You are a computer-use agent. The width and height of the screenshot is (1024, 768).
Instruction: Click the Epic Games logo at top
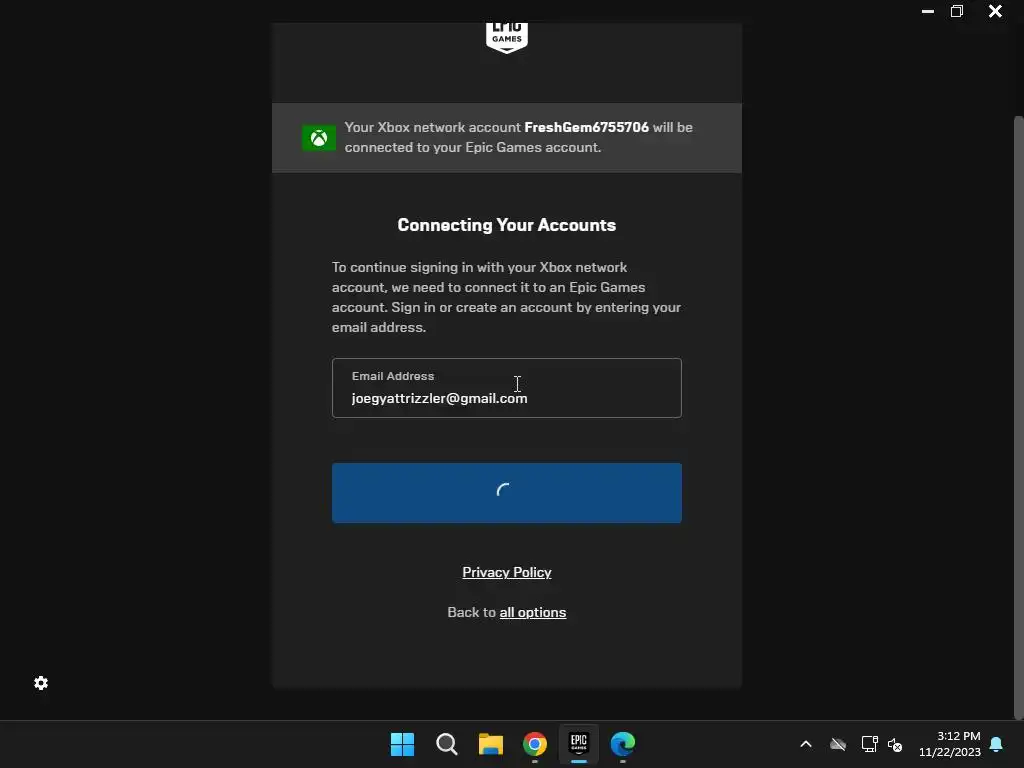point(507,38)
